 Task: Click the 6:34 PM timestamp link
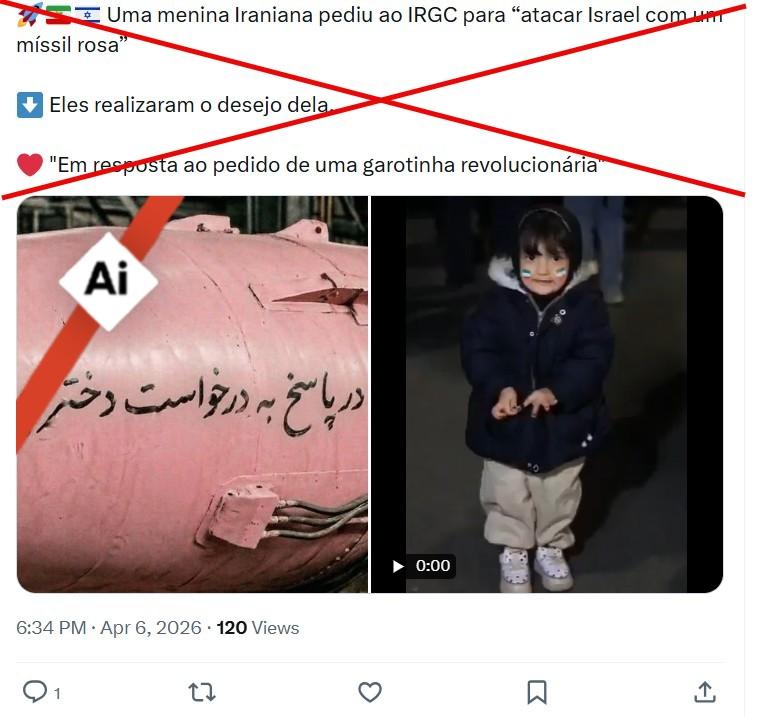[x=51, y=628]
